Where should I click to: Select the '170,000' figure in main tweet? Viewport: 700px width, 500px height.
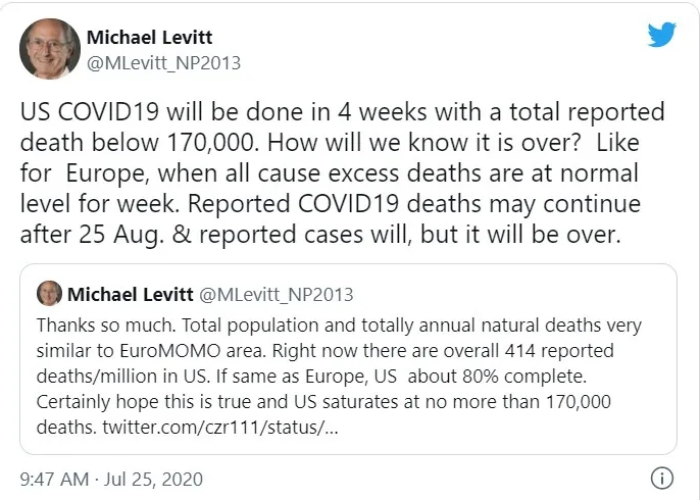pyautogui.click(x=212, y=142)
